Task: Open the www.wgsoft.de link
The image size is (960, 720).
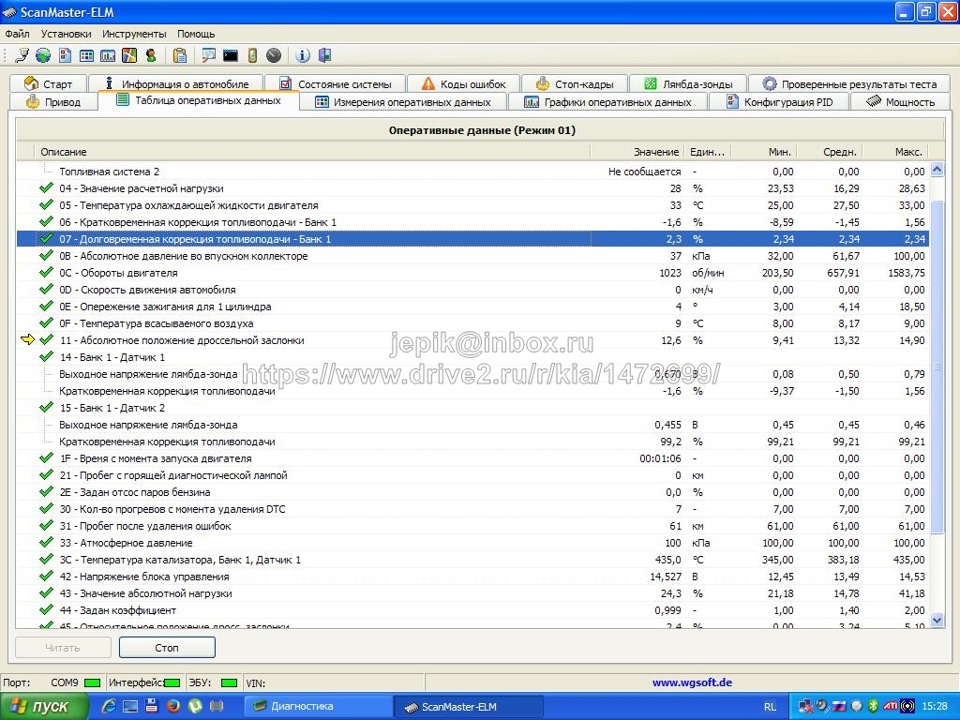Action: pyautogui.click(x=692, y=682)
